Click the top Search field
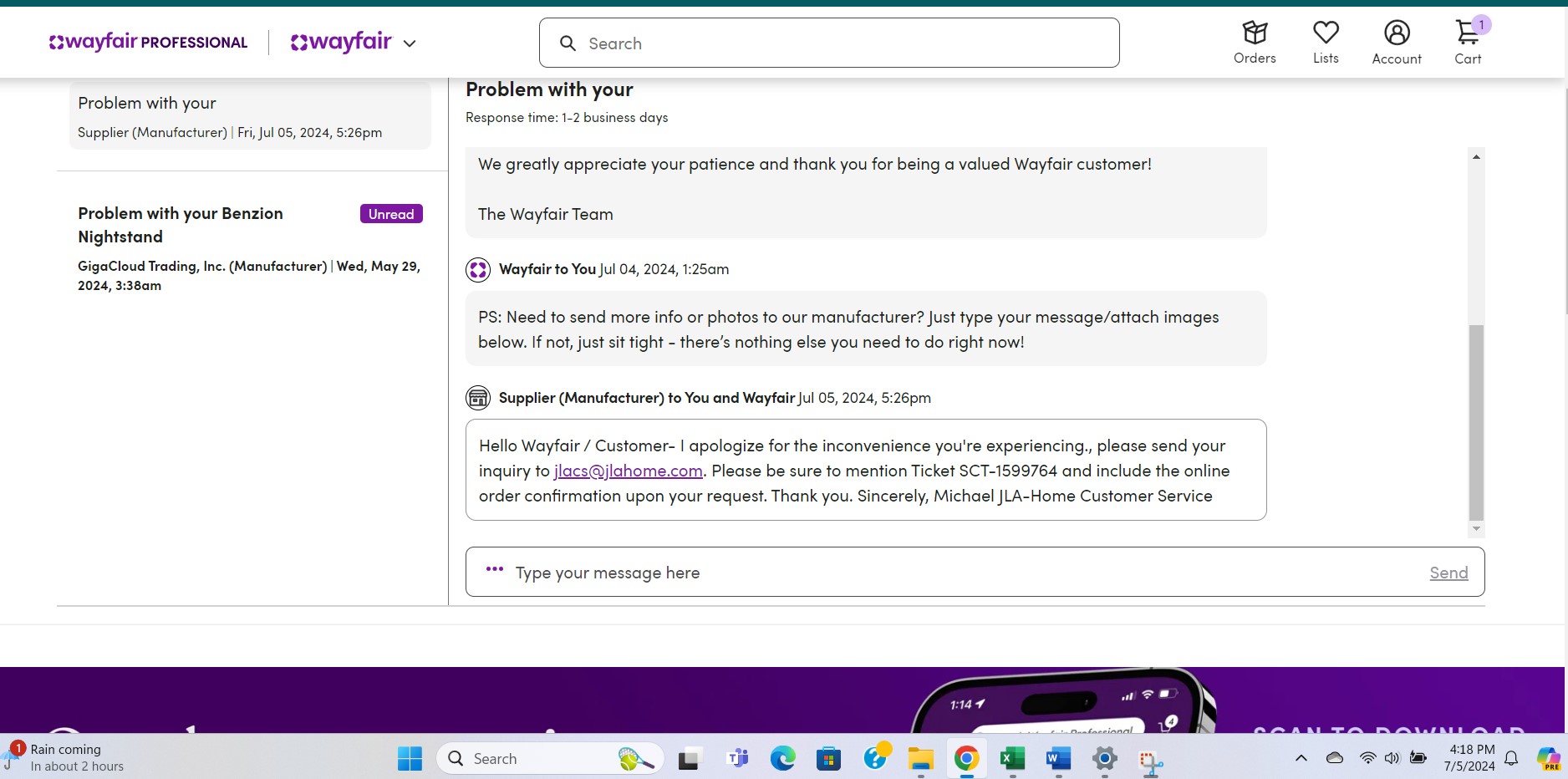Screen dimensions: 1568x779 pos(829,43)
